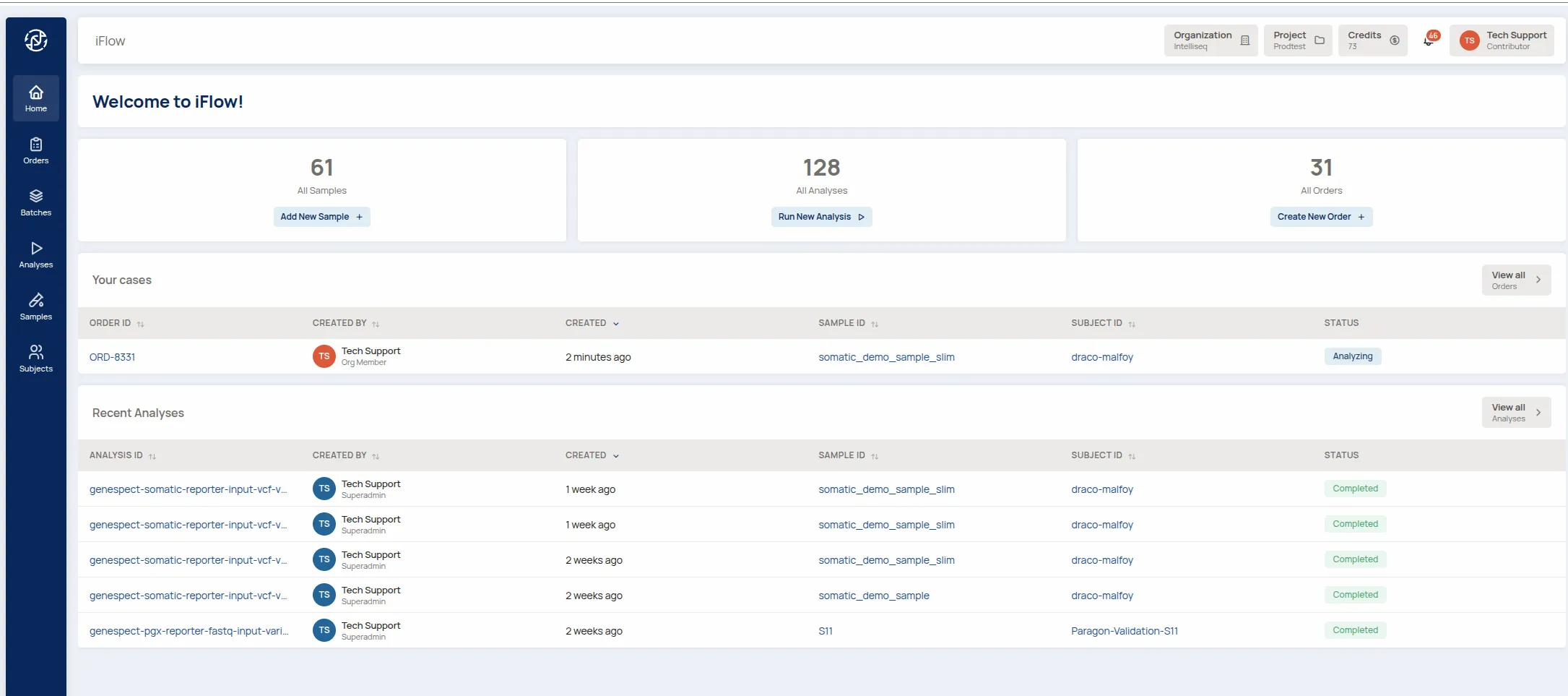Sort Your cases by Sample ID
Image resolution: width=1568 pixels, height=696 pixels.
(848, 323)
